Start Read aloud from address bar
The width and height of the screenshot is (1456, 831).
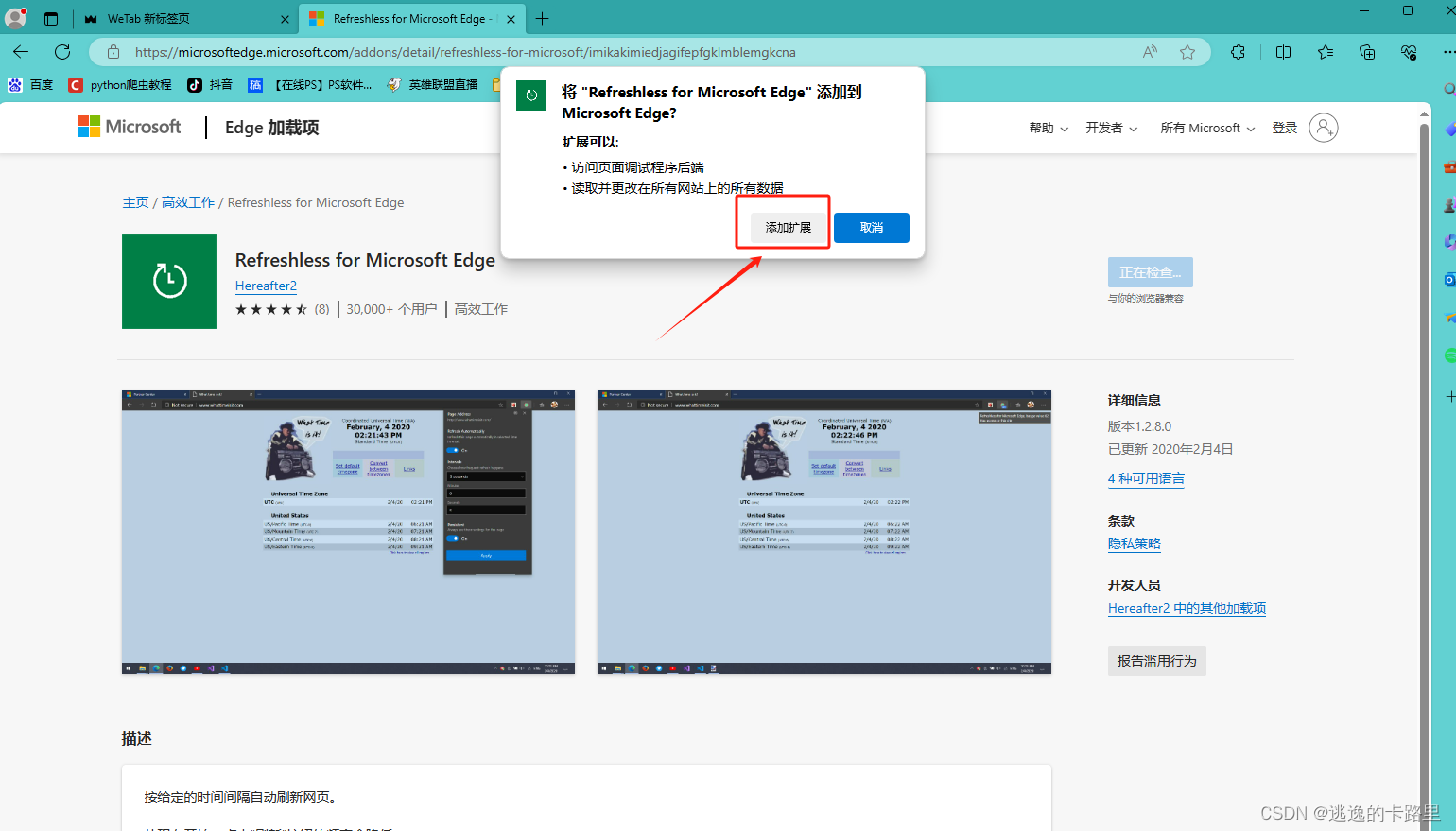(1150, 52)
